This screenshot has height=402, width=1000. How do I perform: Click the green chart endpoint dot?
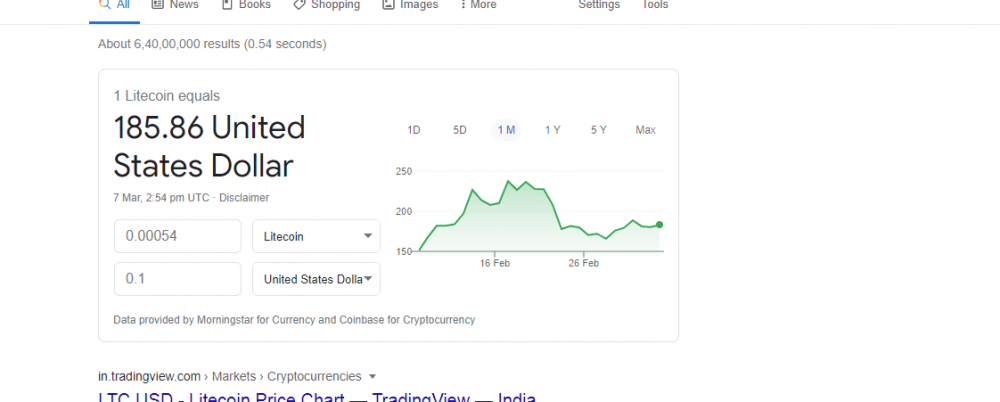[660, 224]
